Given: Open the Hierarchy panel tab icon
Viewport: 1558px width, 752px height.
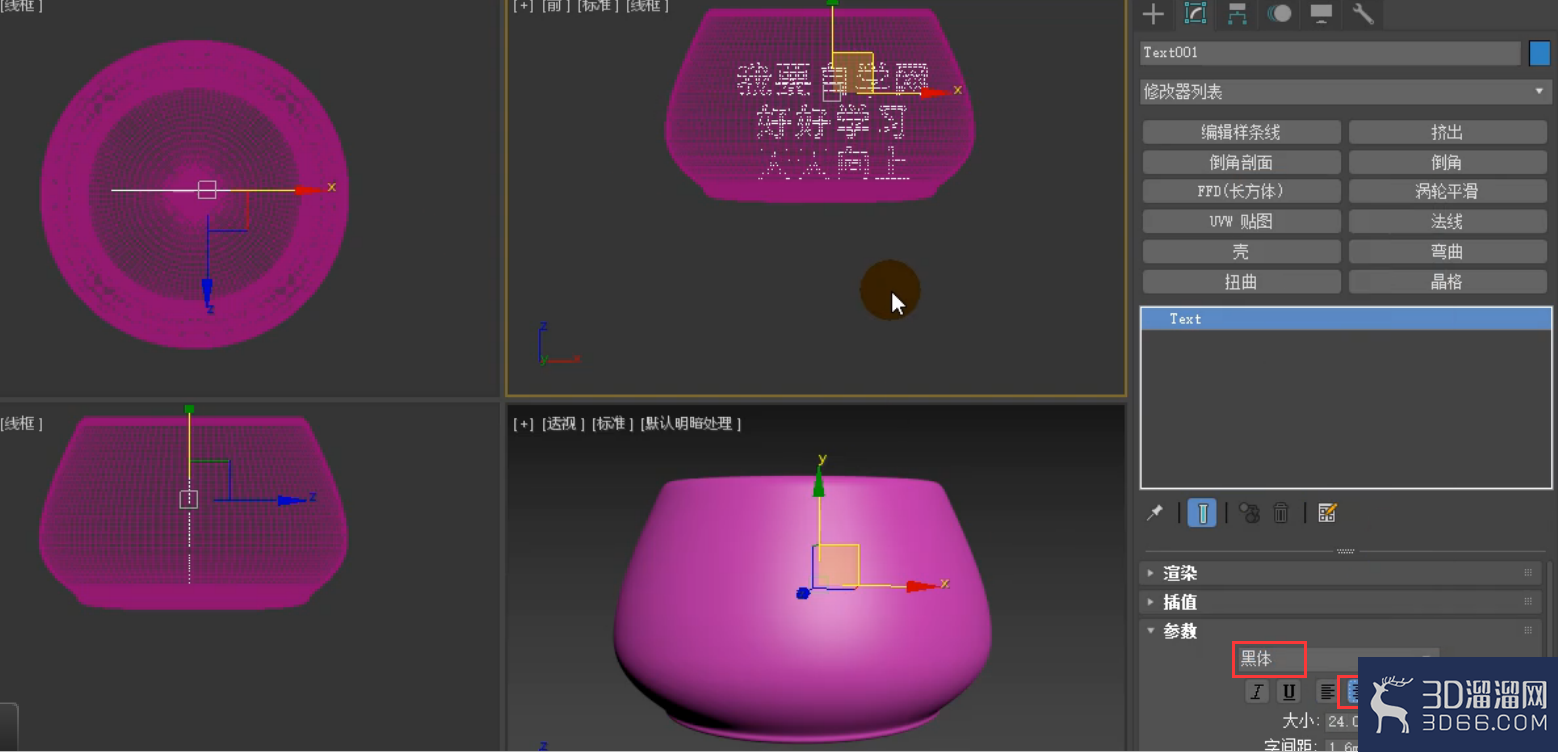Looking at the screenshot, I should (x=1237, y=14).
